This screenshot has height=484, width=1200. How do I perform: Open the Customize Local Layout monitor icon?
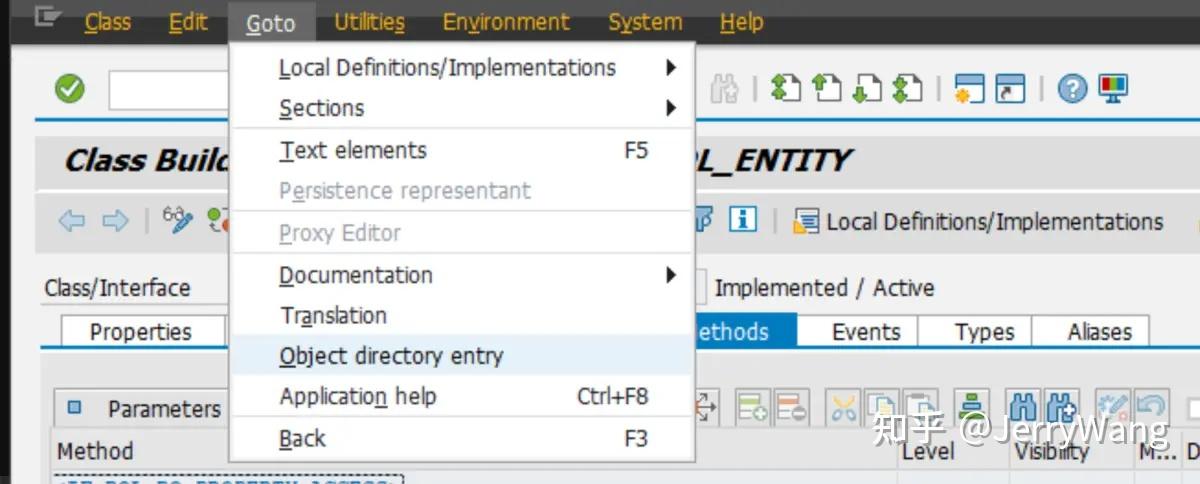click(1113, 89)
